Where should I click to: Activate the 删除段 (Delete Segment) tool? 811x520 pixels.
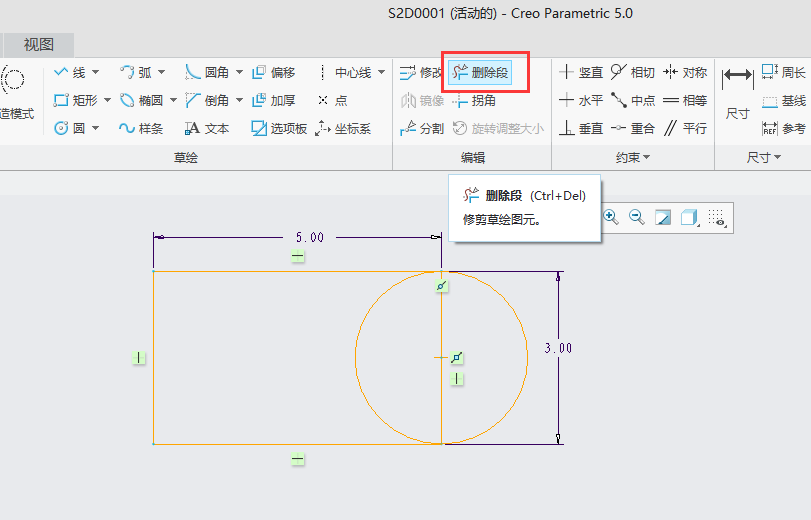coord(480,72)
